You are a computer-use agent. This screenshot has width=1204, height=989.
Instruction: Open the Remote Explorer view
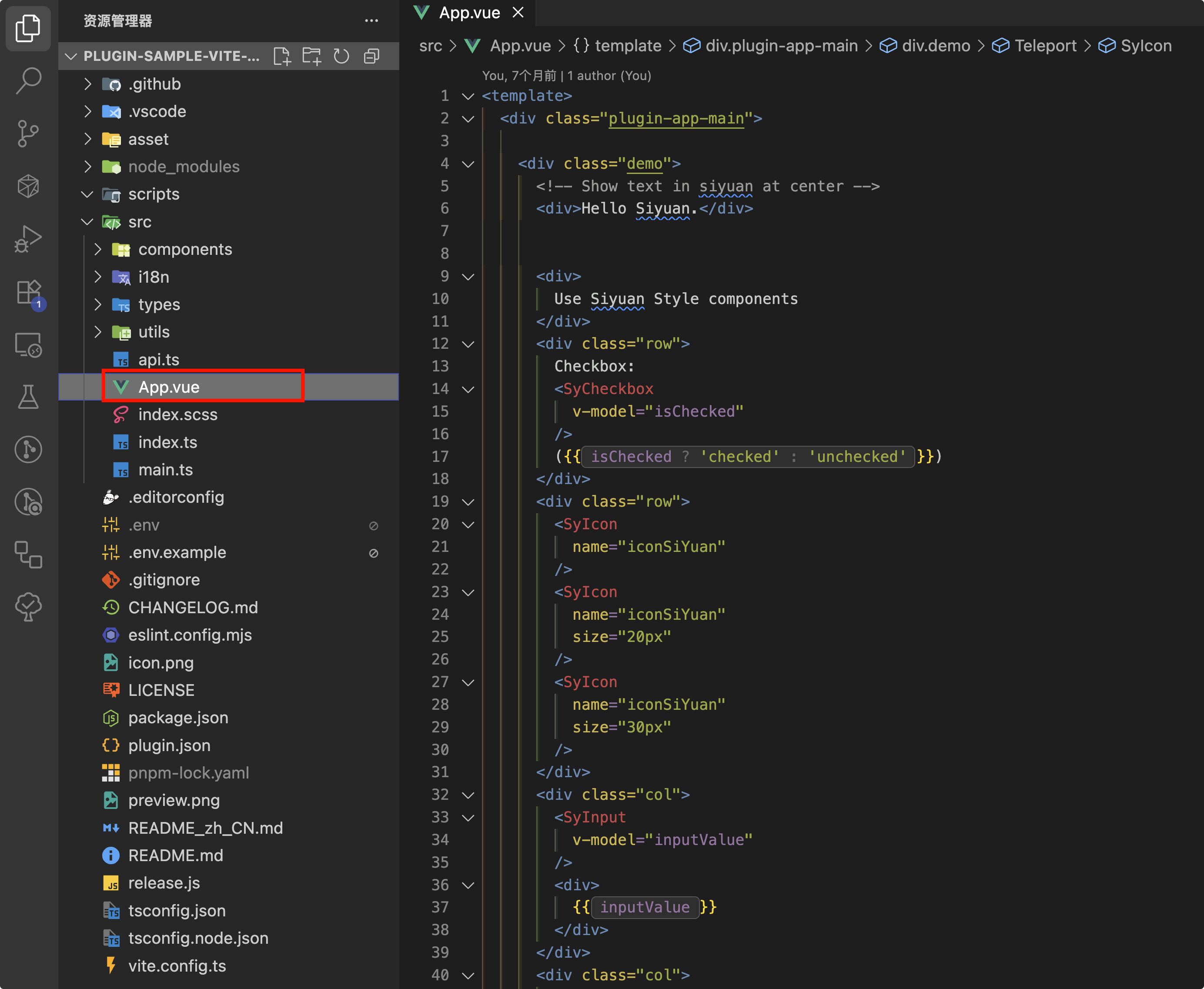pos(28,344)
